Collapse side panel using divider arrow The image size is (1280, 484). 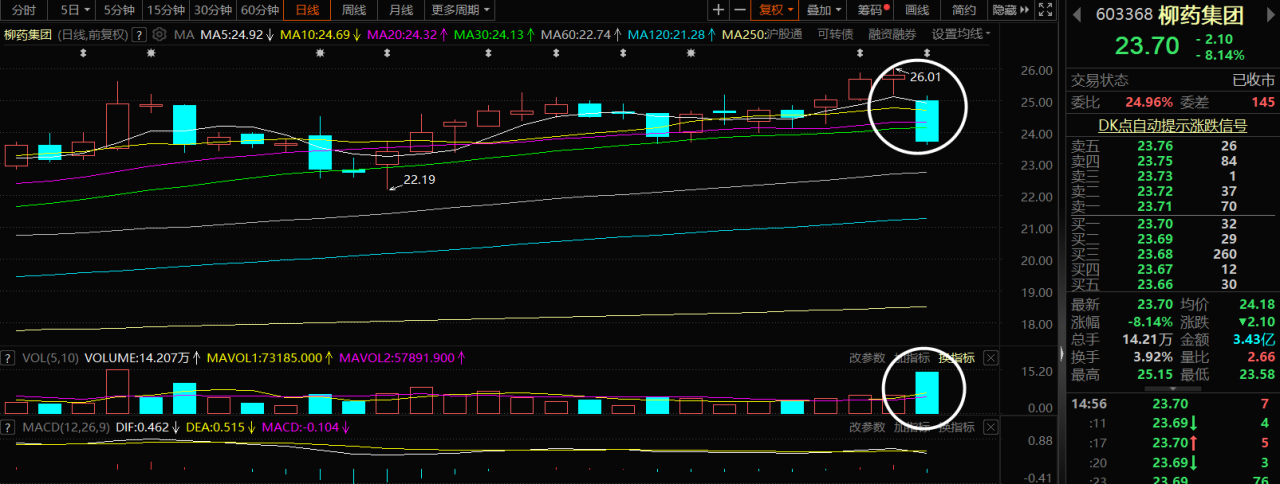coord(1061,353)
